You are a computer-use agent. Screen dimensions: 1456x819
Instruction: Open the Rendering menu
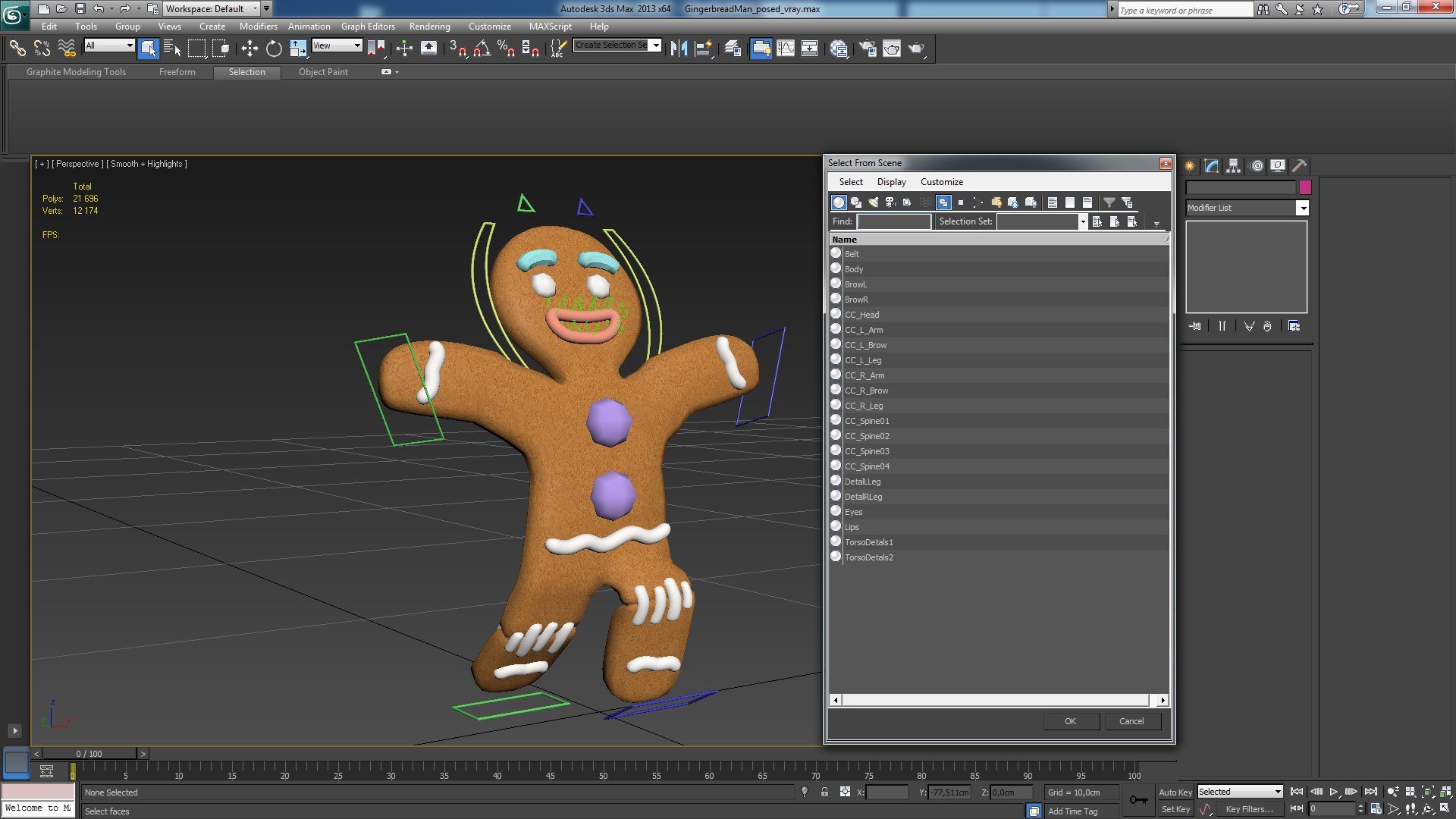tap(429, 26)
